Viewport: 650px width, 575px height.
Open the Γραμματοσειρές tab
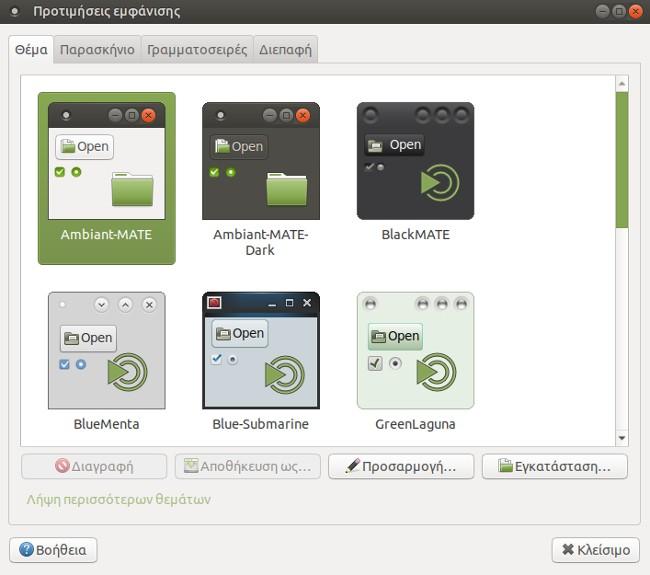point(197,50)
